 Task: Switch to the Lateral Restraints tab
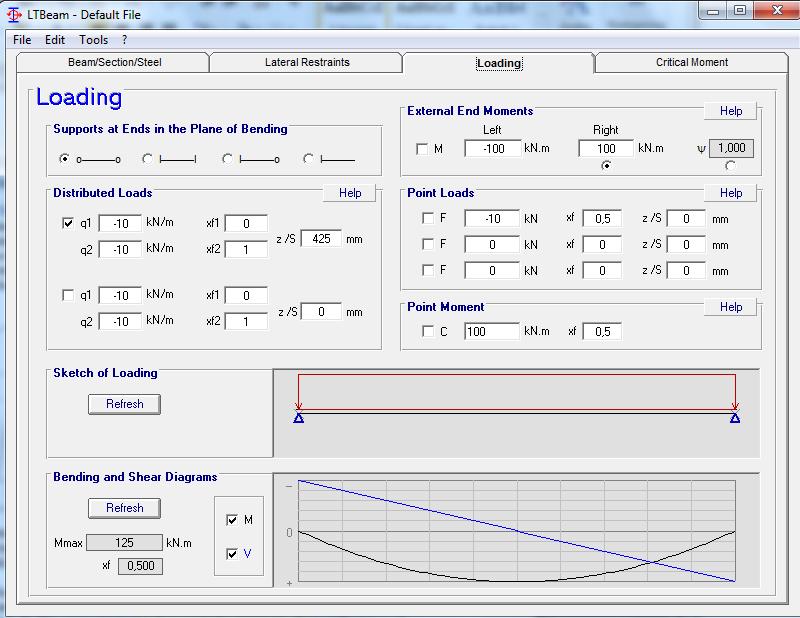click(307, 62)
